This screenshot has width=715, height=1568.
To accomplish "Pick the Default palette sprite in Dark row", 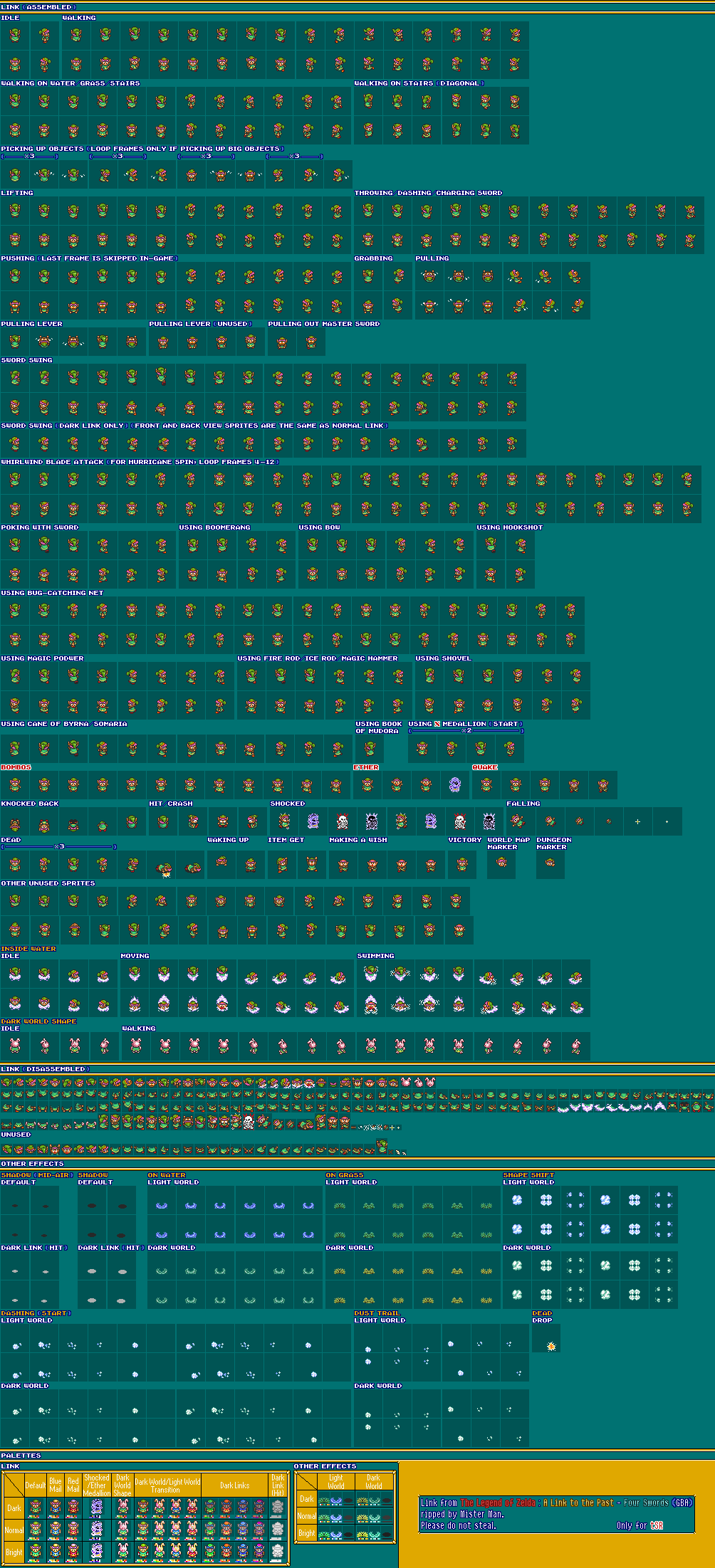I will (x=35, y=1508).
